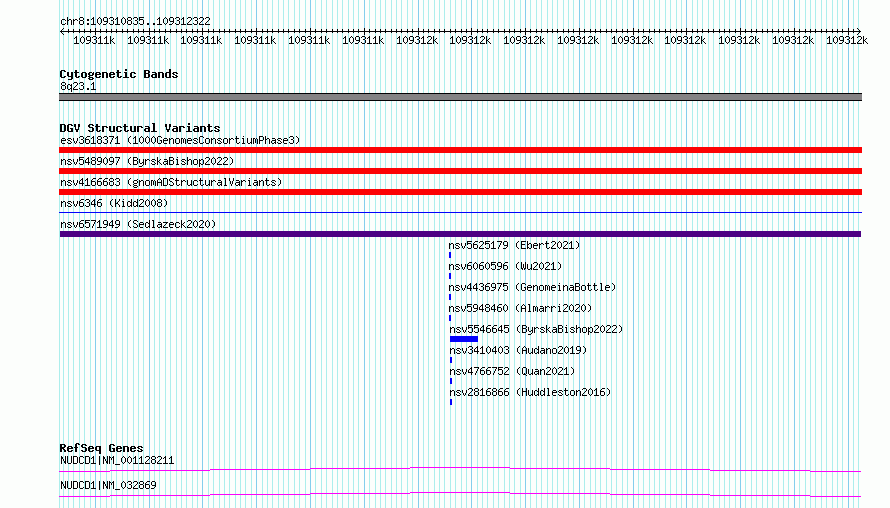
Task: Click the esv3618371 red variant bar
Action: (460, 150)
